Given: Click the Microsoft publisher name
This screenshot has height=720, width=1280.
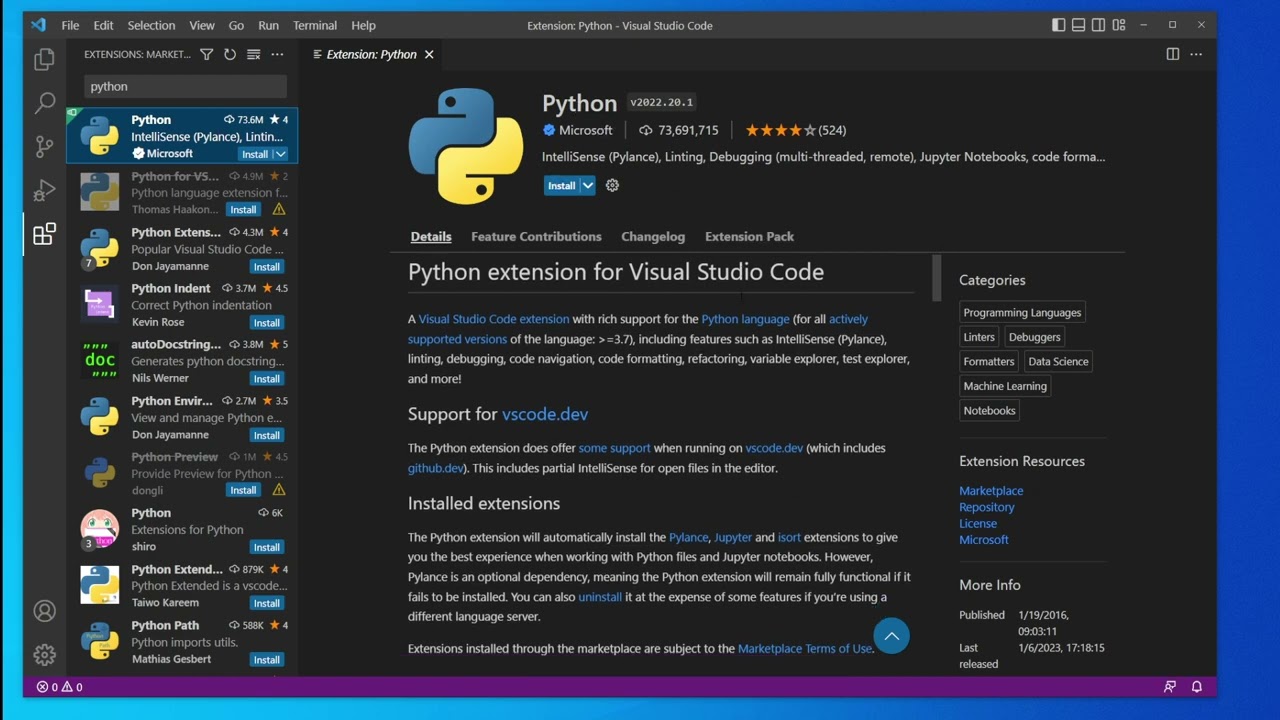Looking at the screenshot, I should pyautogui.click(x=586, y=130).
